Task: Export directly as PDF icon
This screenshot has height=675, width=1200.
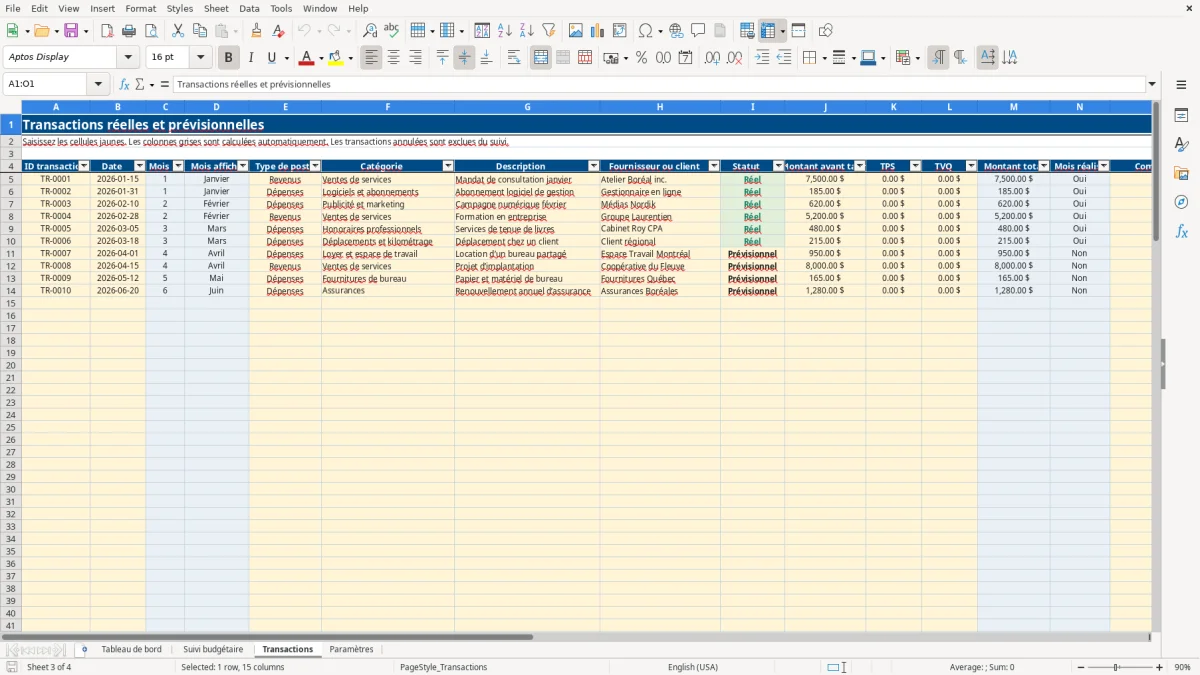Action: [107, 31]
